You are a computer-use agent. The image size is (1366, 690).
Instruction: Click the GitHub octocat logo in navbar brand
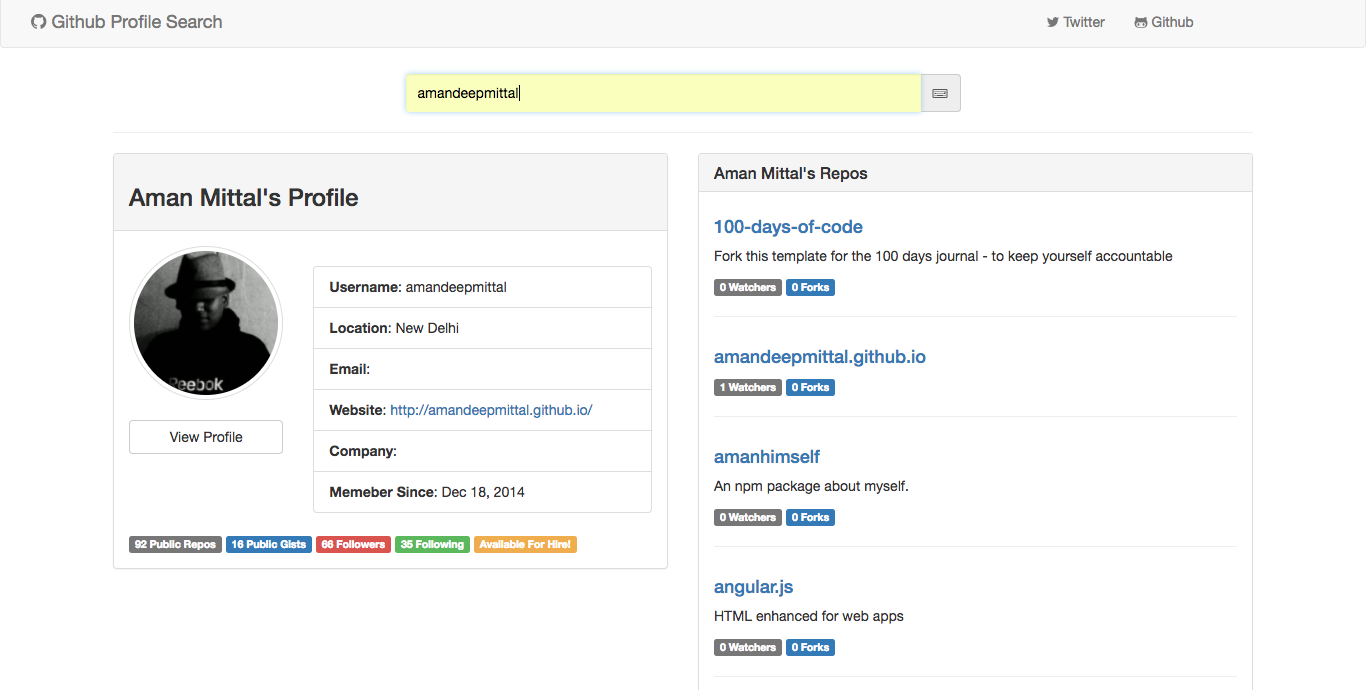tap(39, 22)
